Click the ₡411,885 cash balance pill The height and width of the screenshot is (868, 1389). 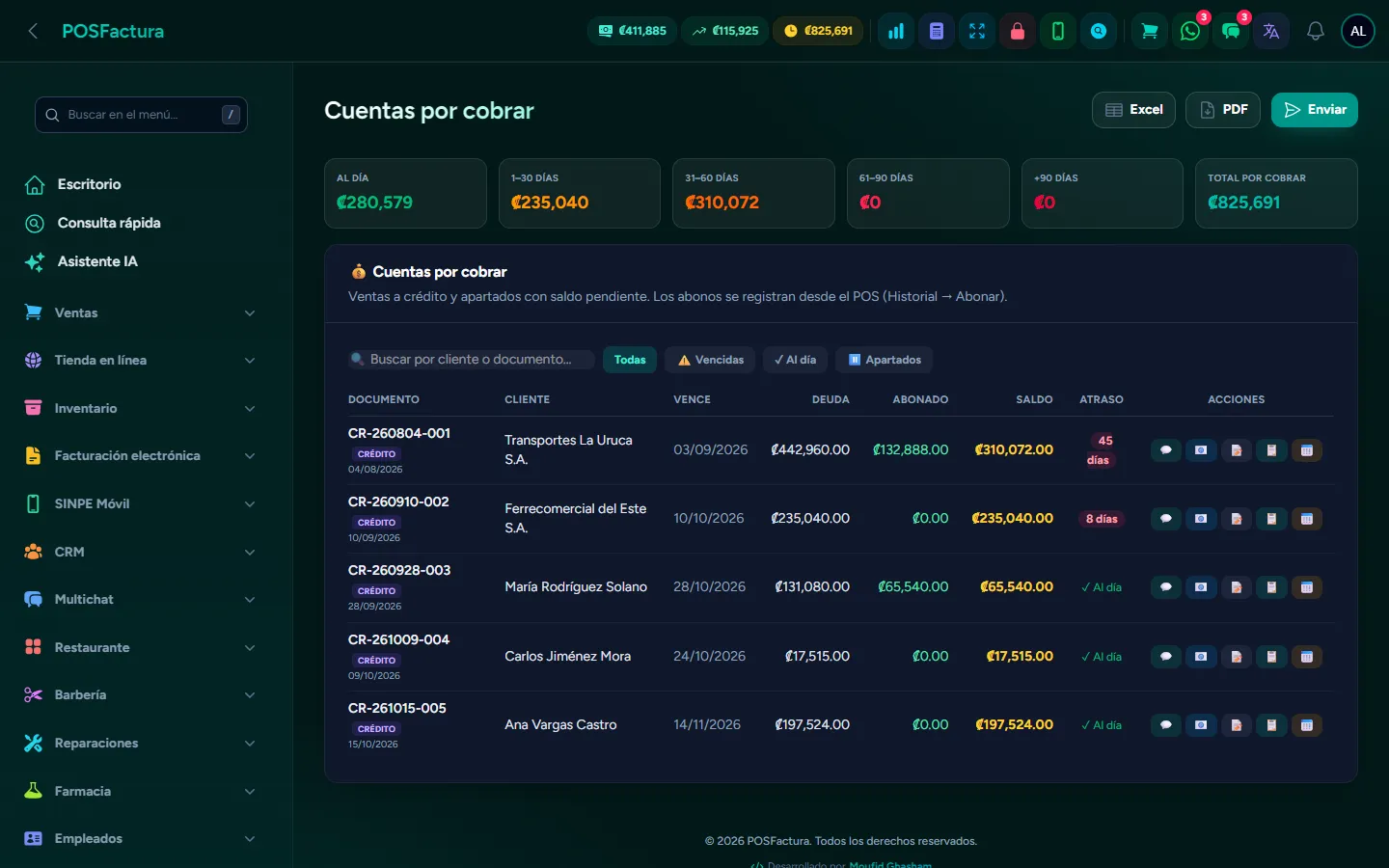coord(633,31)
